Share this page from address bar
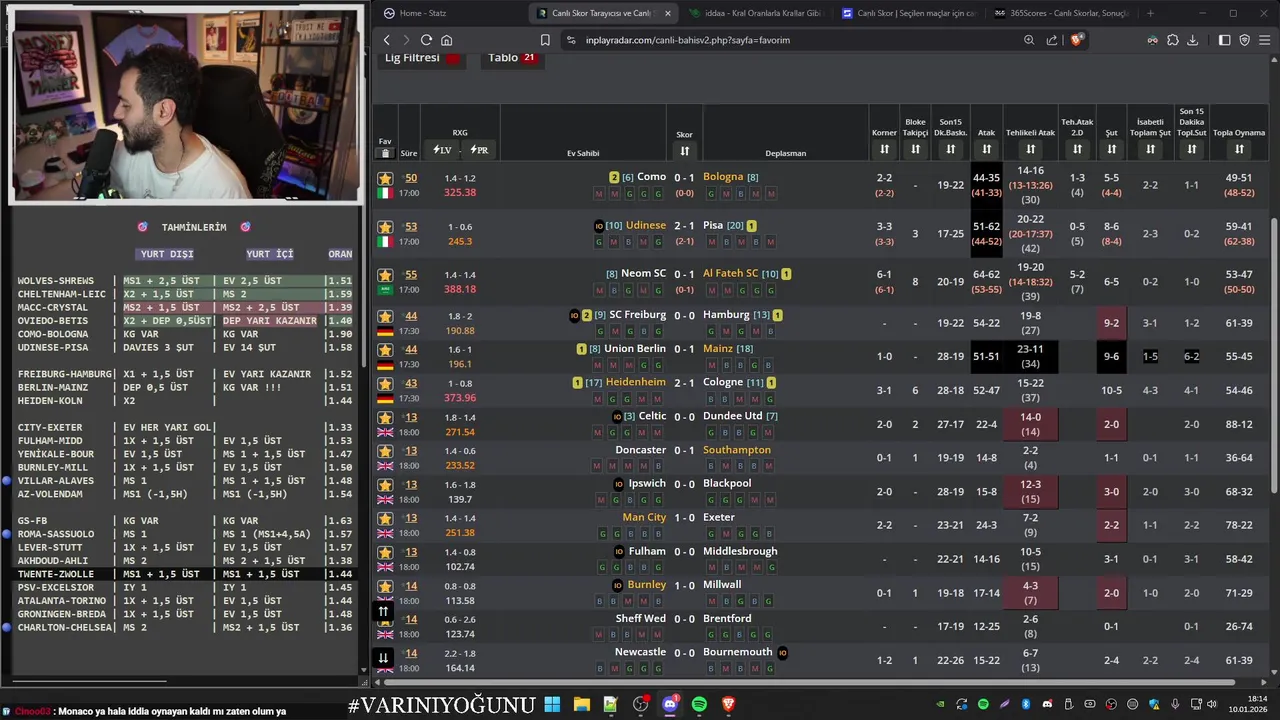The height and width of the screenshot is (720, 1280). [x=1052, y=40]
